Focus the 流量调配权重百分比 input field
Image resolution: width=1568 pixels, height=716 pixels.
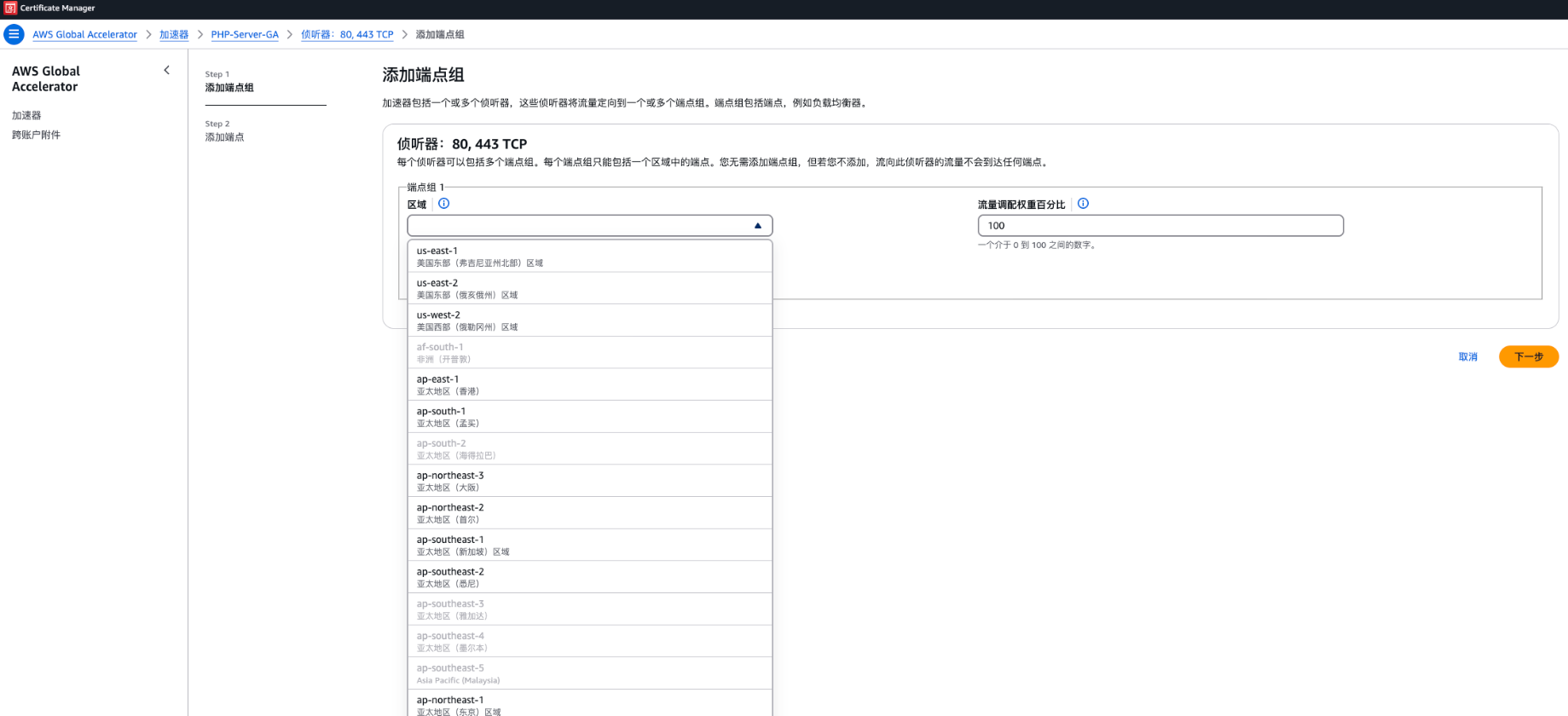pyautogui.click(x=1160, y=226)
